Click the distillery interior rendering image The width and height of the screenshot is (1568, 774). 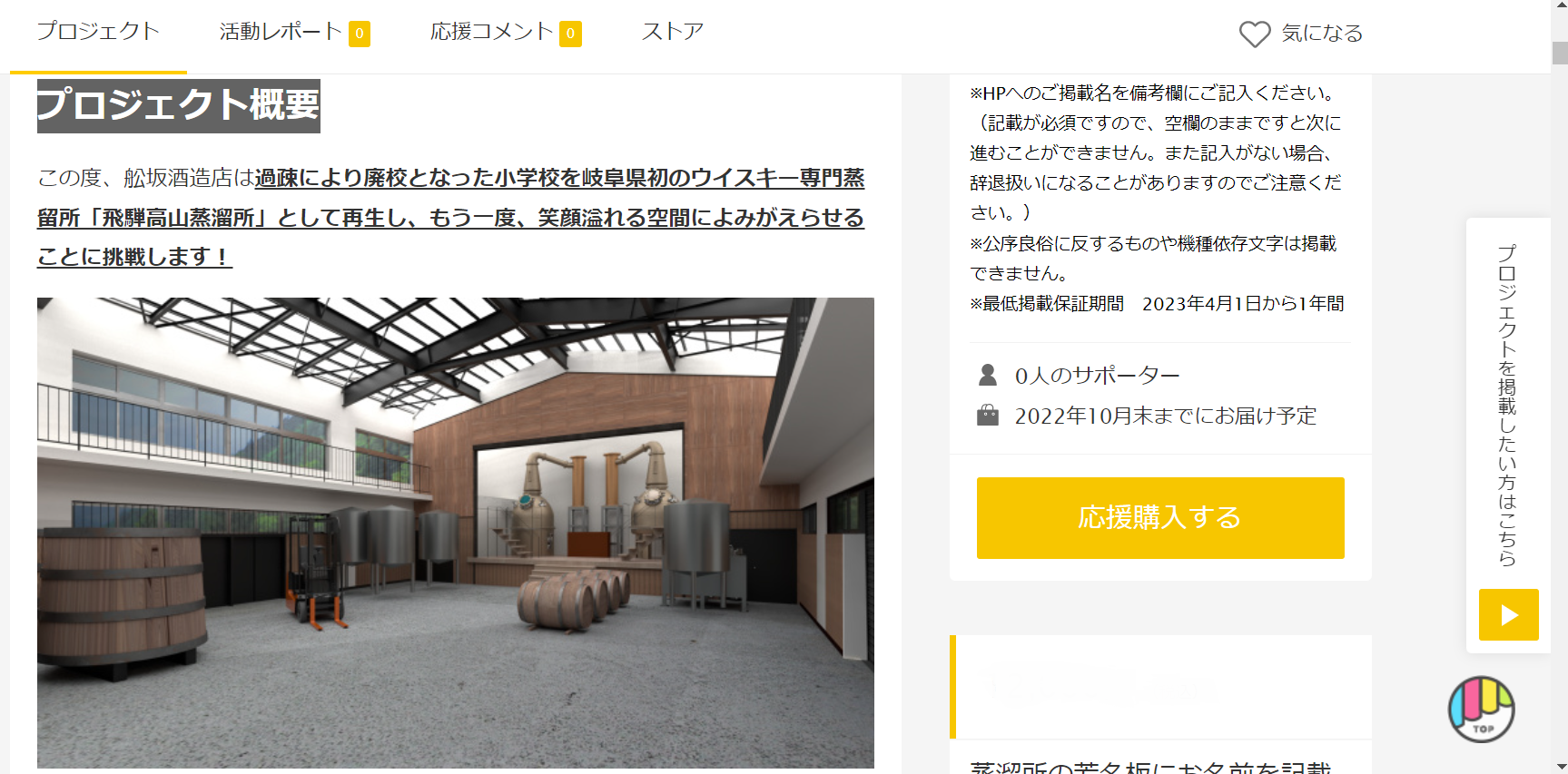456,533
